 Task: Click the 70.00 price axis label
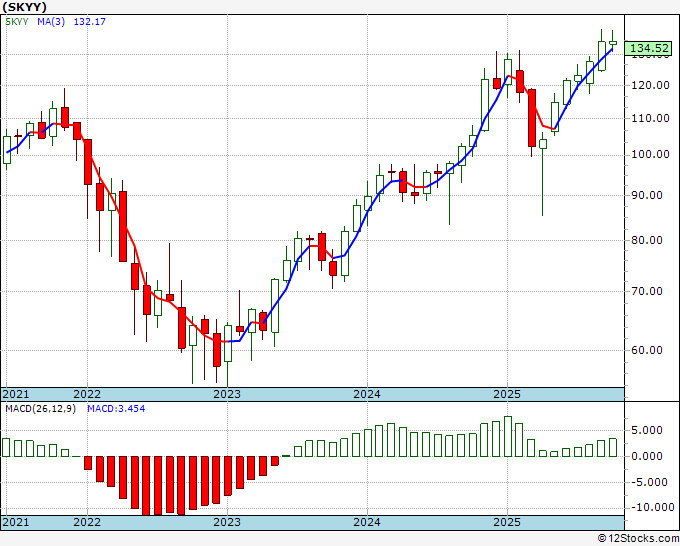click(647, 291)
